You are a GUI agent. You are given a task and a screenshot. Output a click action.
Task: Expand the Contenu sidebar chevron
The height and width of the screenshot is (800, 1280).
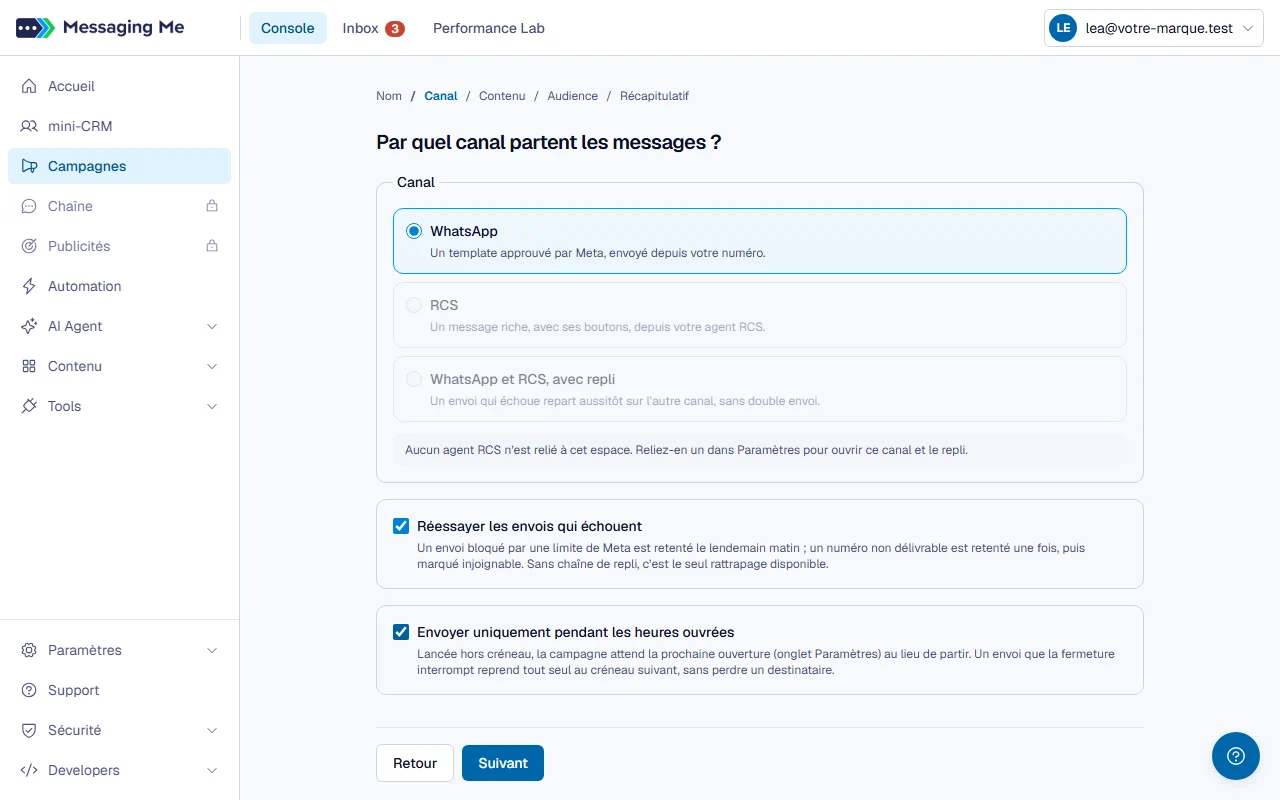(212, 366)
